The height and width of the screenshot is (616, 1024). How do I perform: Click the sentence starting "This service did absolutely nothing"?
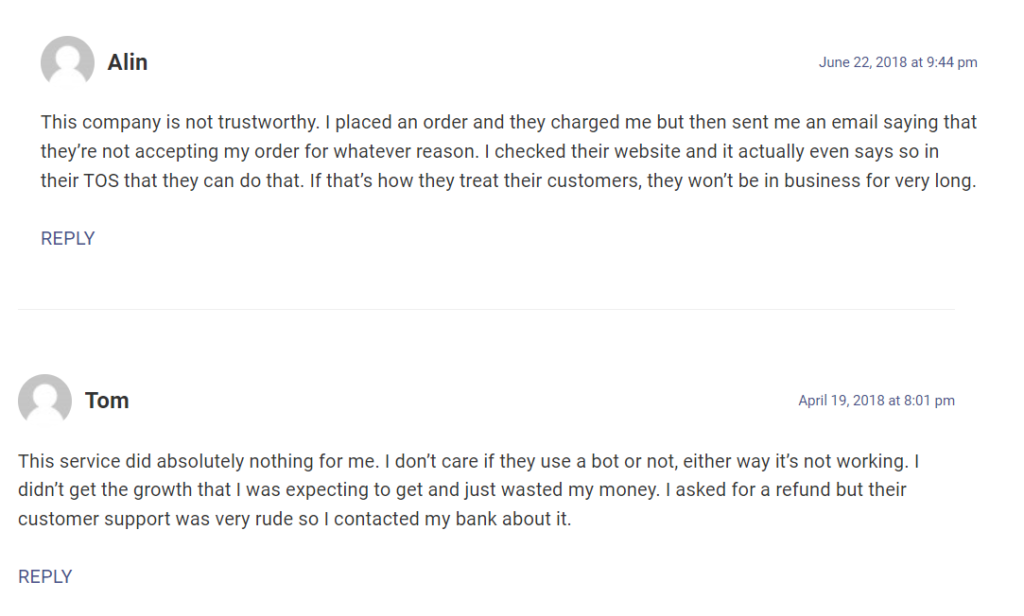tap(198, 461)
